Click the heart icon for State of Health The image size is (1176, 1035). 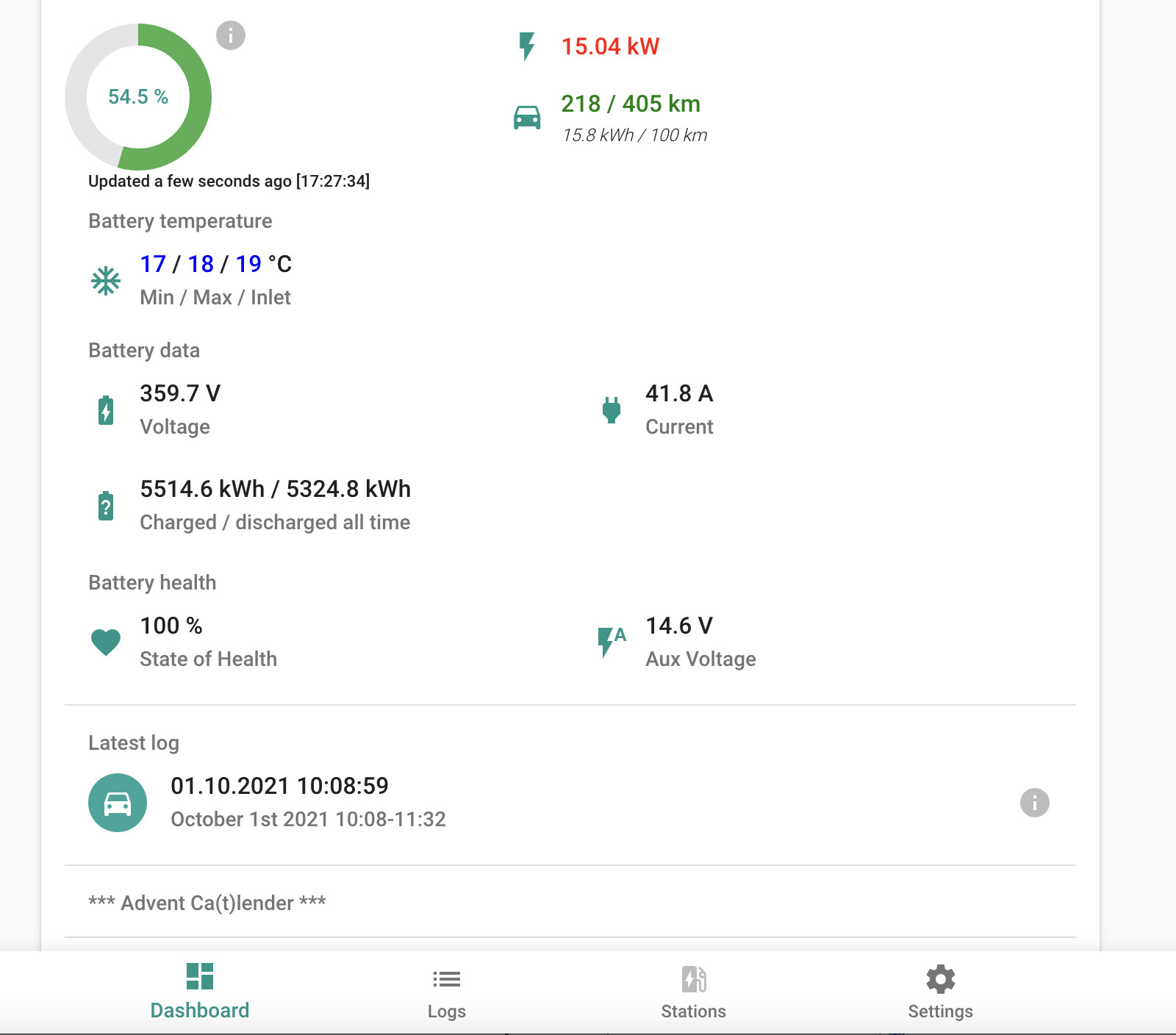pos(106,641)
